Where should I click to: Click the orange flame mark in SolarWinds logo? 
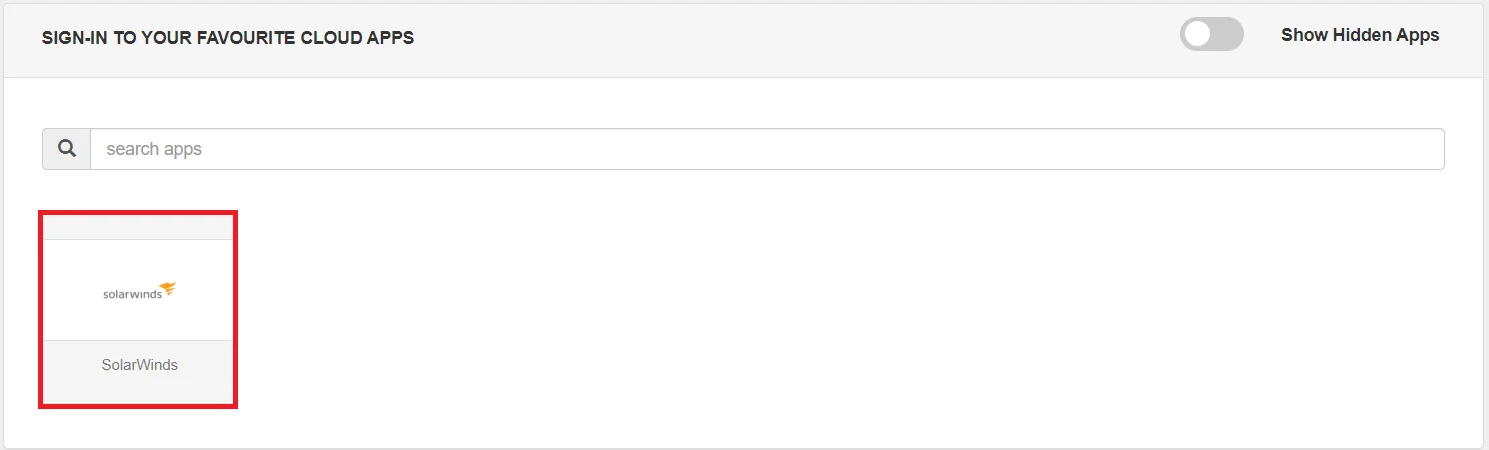pos(168,289)
